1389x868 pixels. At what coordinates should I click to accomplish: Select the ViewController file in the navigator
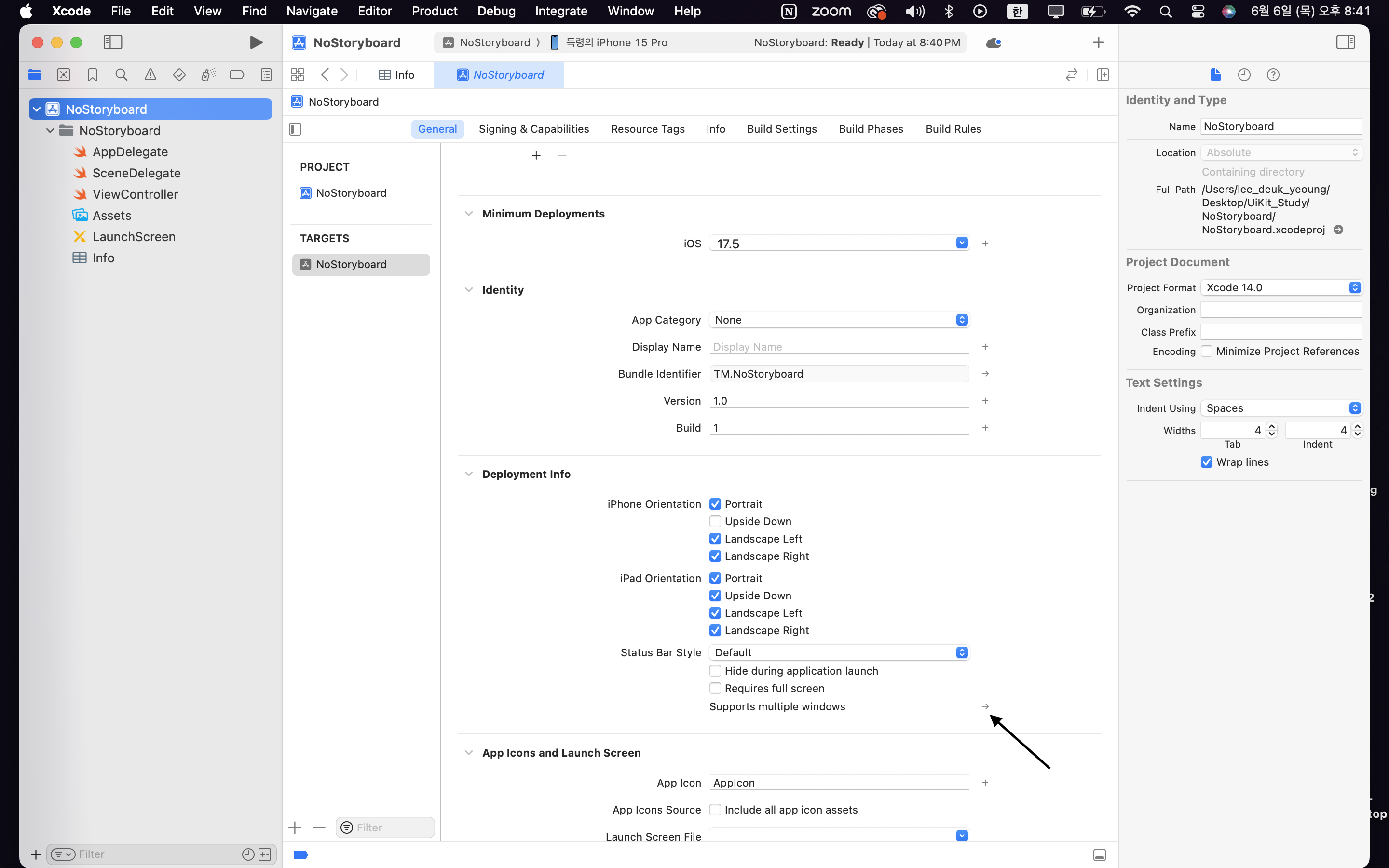pos(136,194)
